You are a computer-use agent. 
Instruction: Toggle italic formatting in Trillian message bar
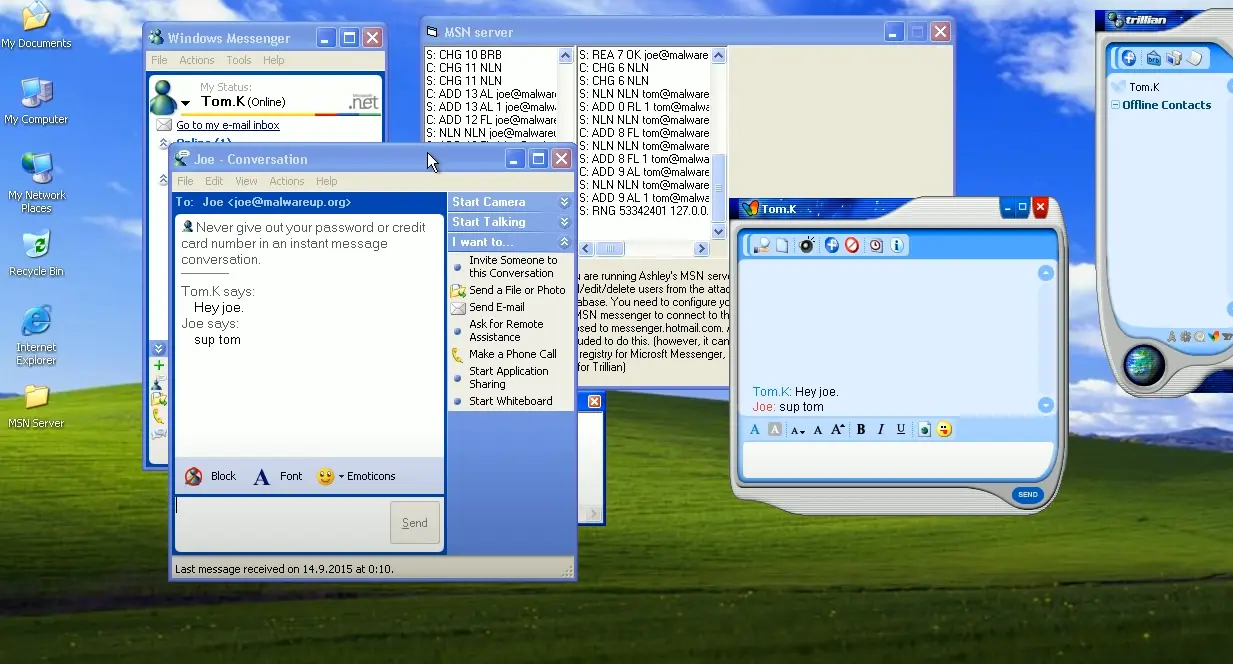tap(880, 429)
